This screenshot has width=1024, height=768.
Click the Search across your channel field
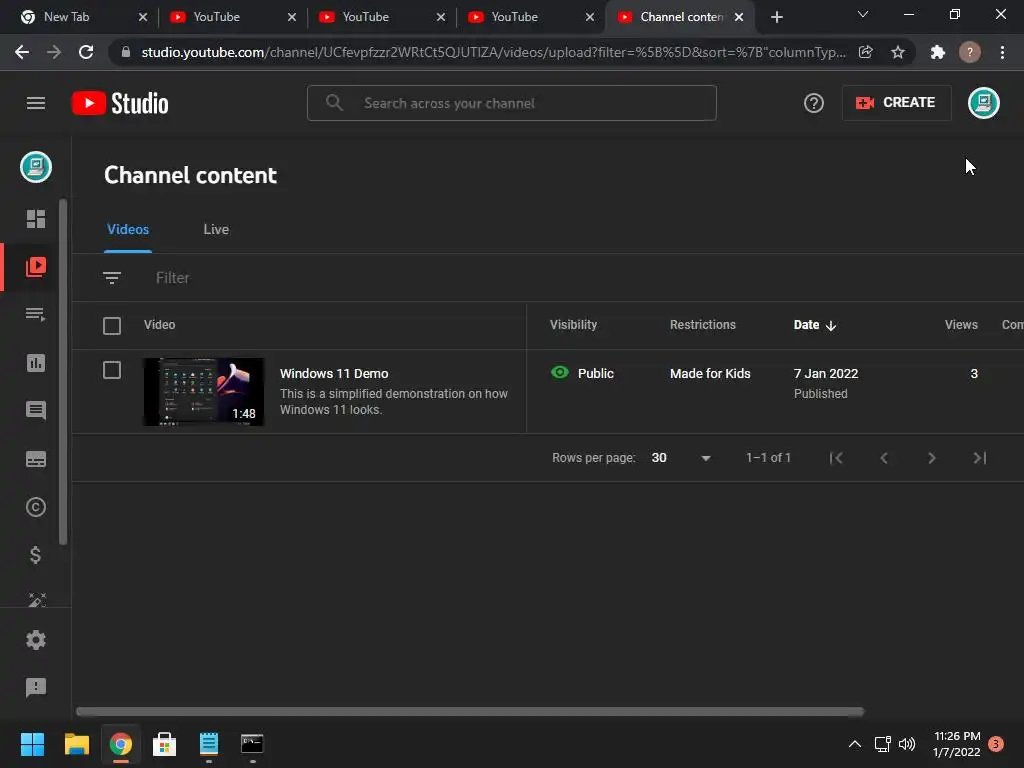tap(512, 103)
